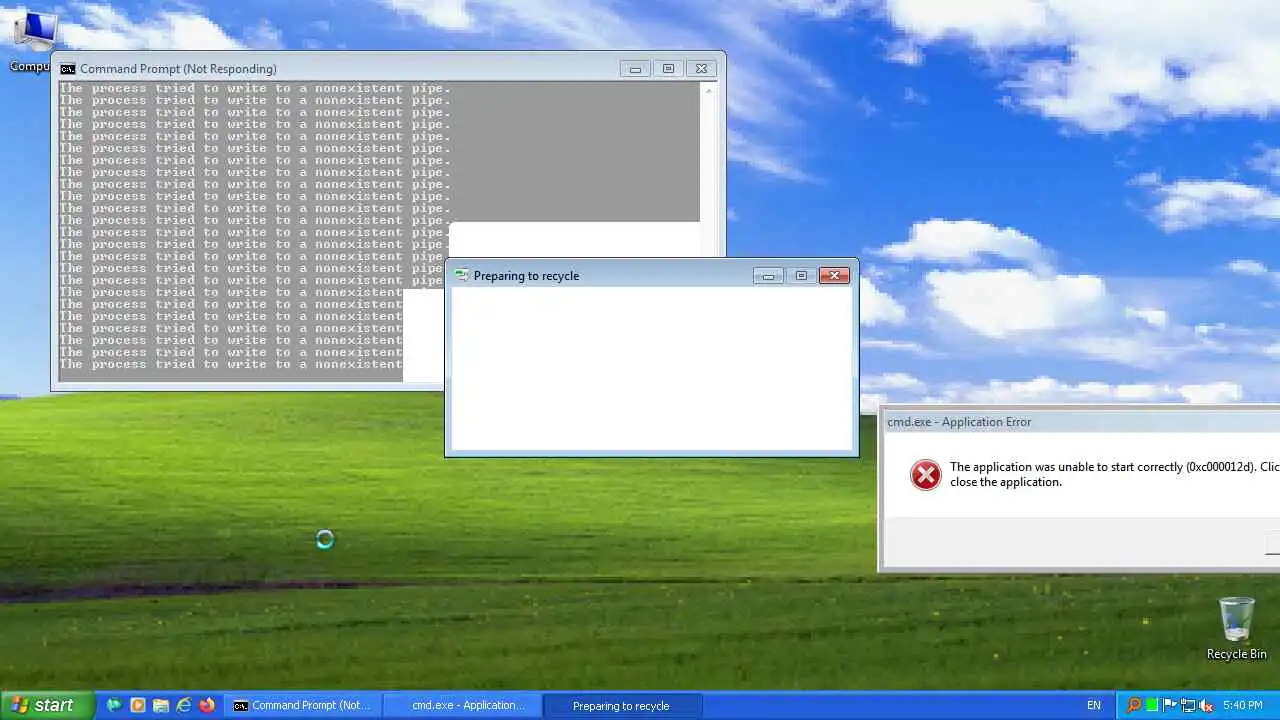The height and width of the screenshot is (720, 1280).
Task: Maximize the Command Prompt window
Action: click(x=668, y=69)
